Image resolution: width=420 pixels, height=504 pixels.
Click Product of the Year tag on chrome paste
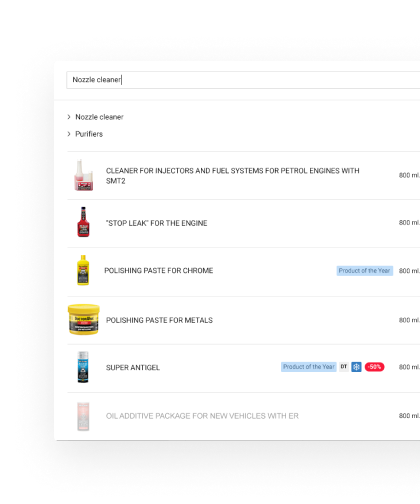coord(365,271)
